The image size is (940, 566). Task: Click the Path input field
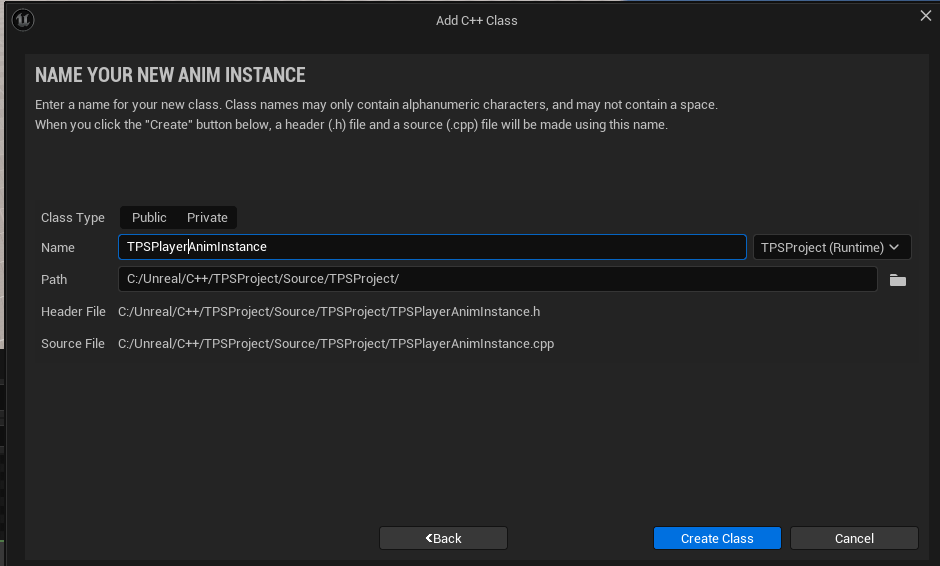(x=498, y=279)
